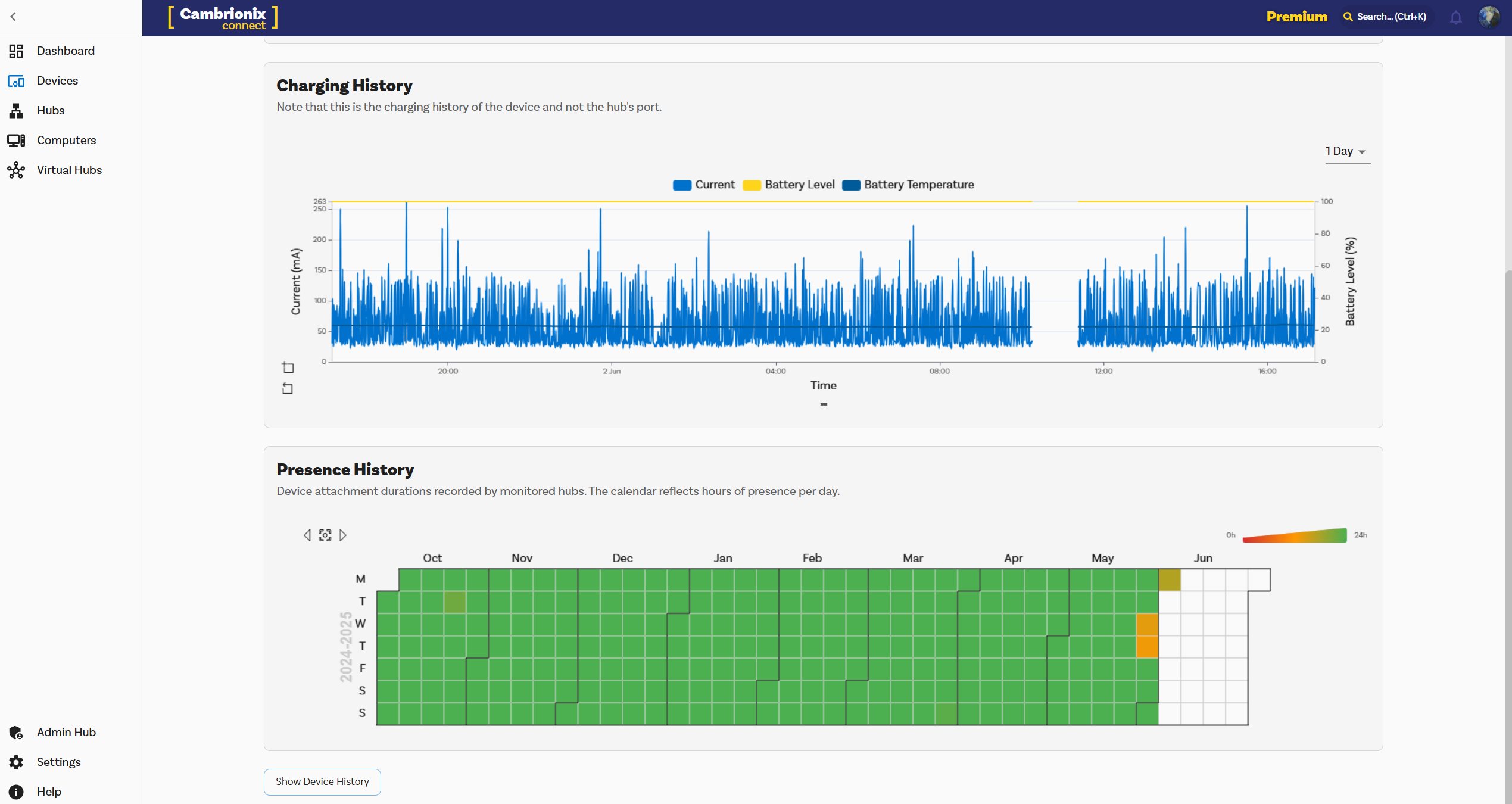Open the 1 Day range dropdown
Screen dimensions: 1512x804
1346,151
